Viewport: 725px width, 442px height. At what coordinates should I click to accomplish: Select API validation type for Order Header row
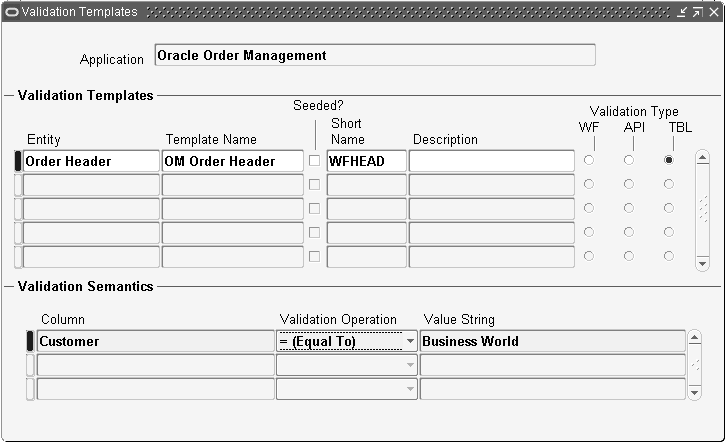(x=629, y=160)
